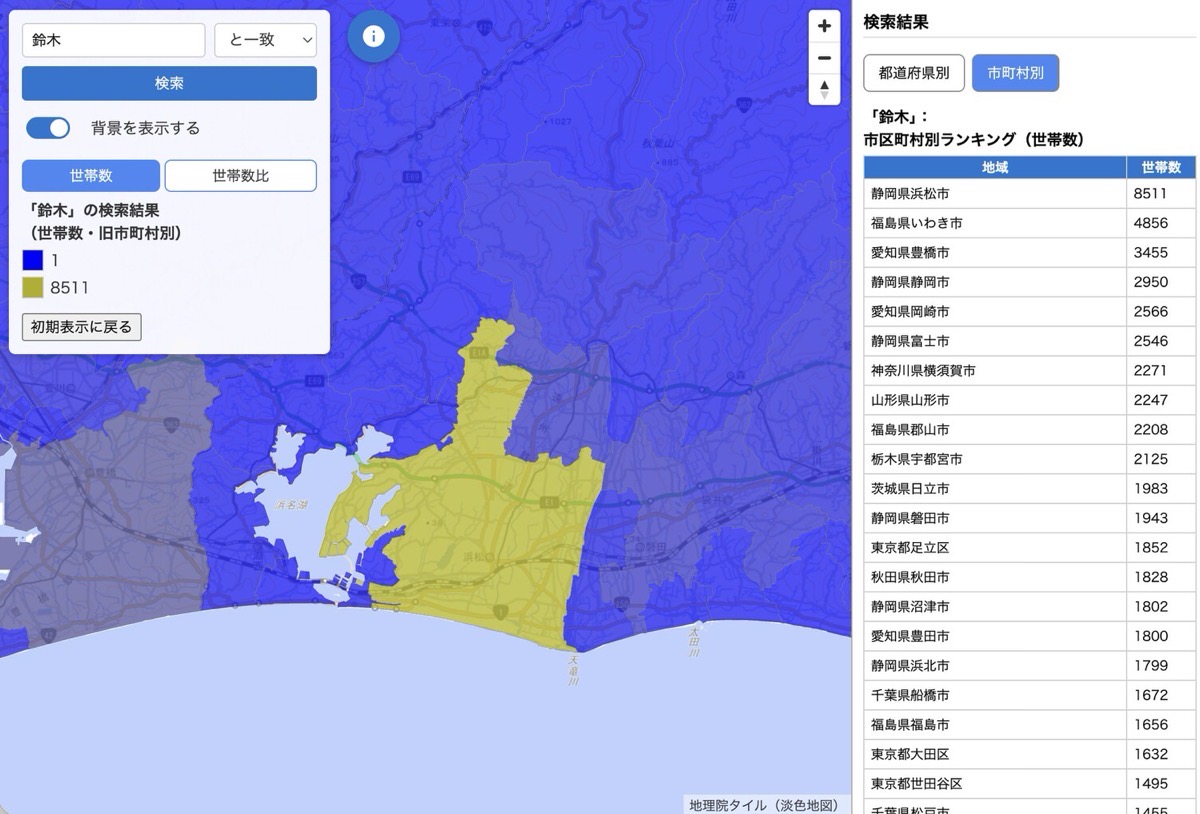Click 初期表示に戻る reset button
Image resolution: width=1200 pixels, height=814 pixels.
coord(82,327)
